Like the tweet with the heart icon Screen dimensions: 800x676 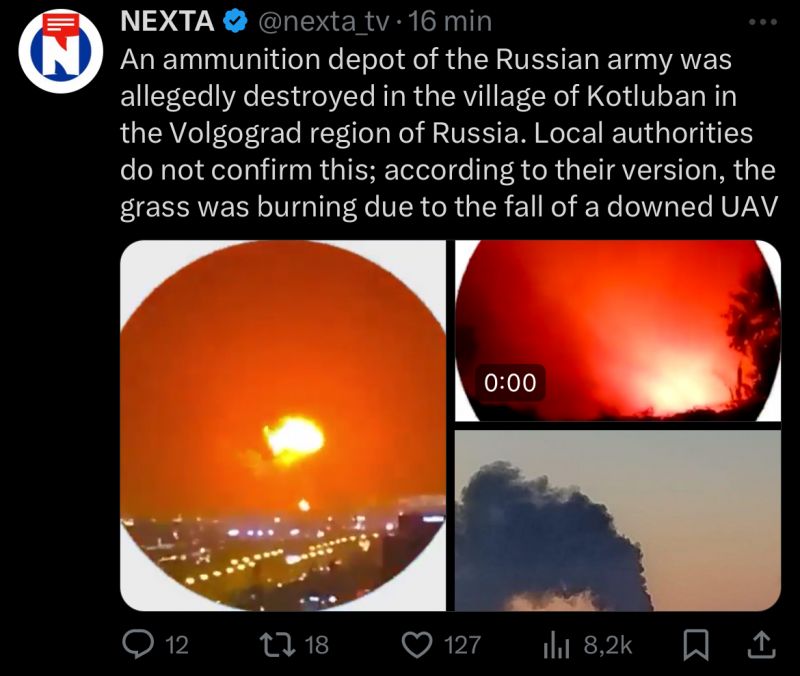point(417,645)
